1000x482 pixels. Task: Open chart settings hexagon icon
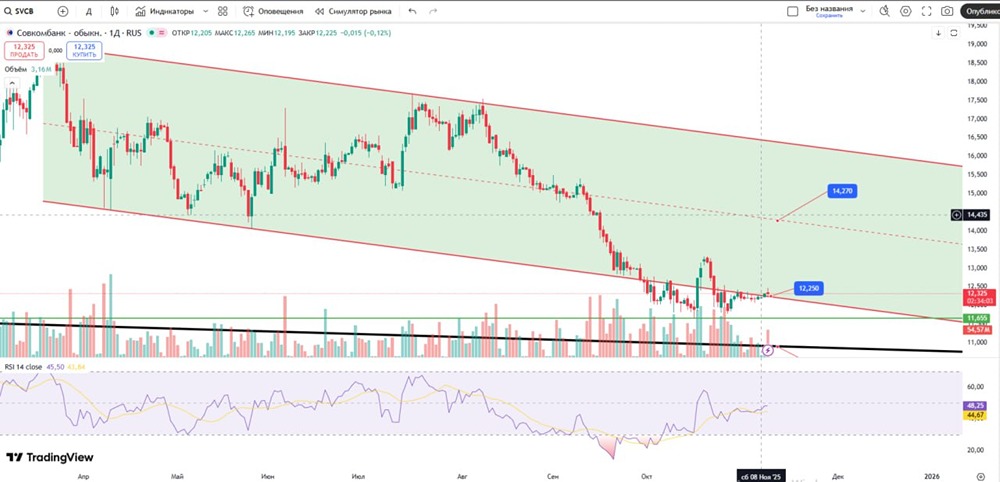point(906,11)
